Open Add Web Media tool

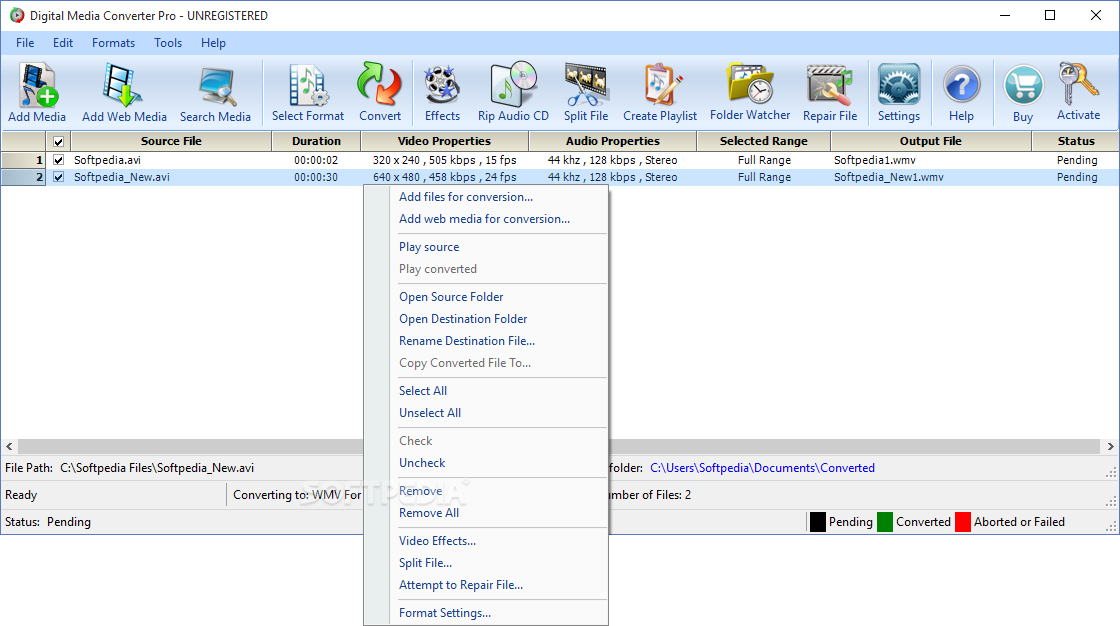click(x=124, y=93)
